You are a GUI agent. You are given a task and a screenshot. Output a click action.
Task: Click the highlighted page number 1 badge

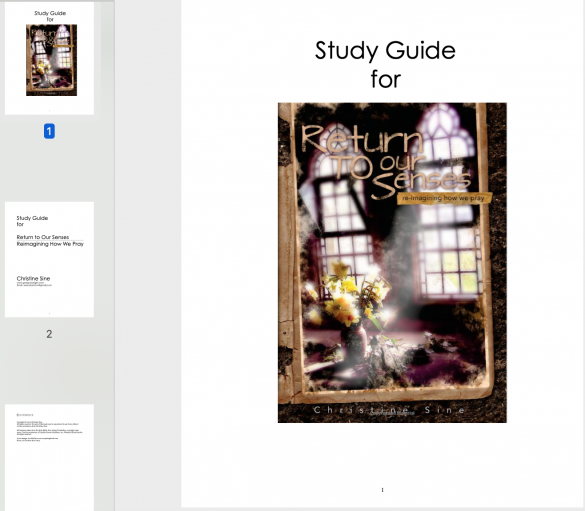[49, 131]
